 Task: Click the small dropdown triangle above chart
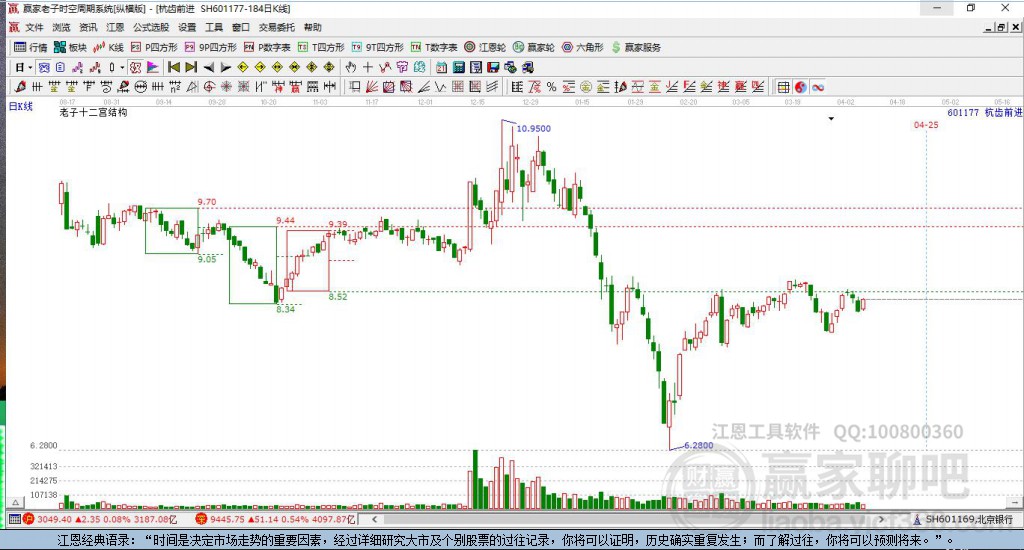[x=831, y=119]
